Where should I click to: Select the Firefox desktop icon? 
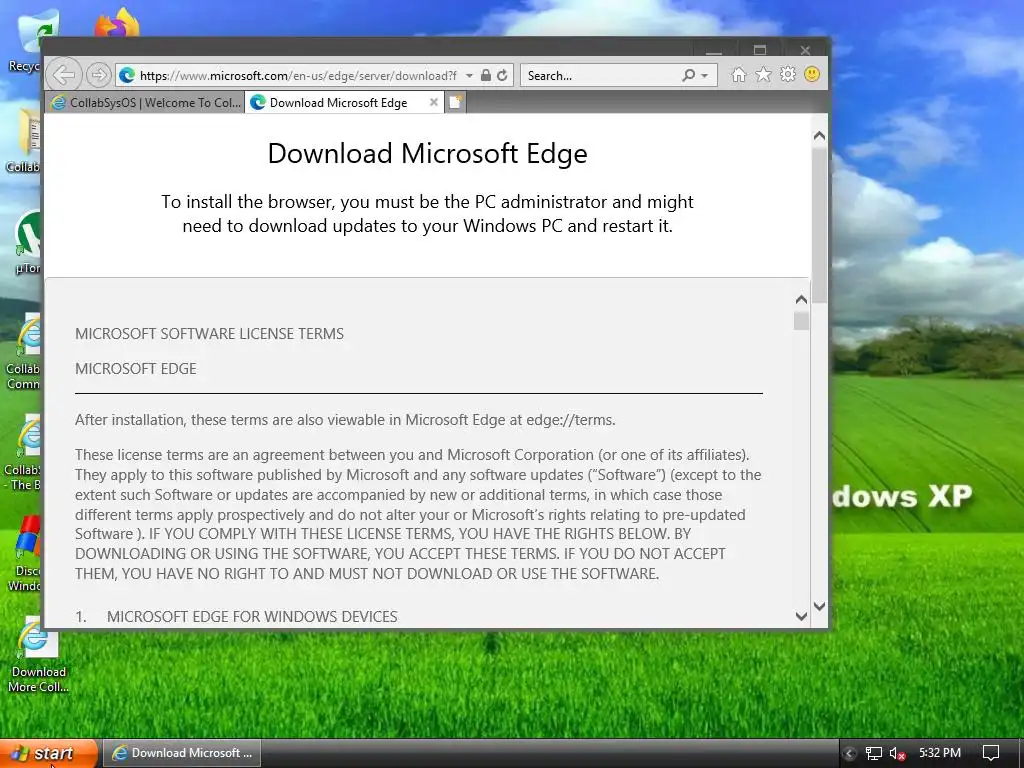[x=118, y=24]
